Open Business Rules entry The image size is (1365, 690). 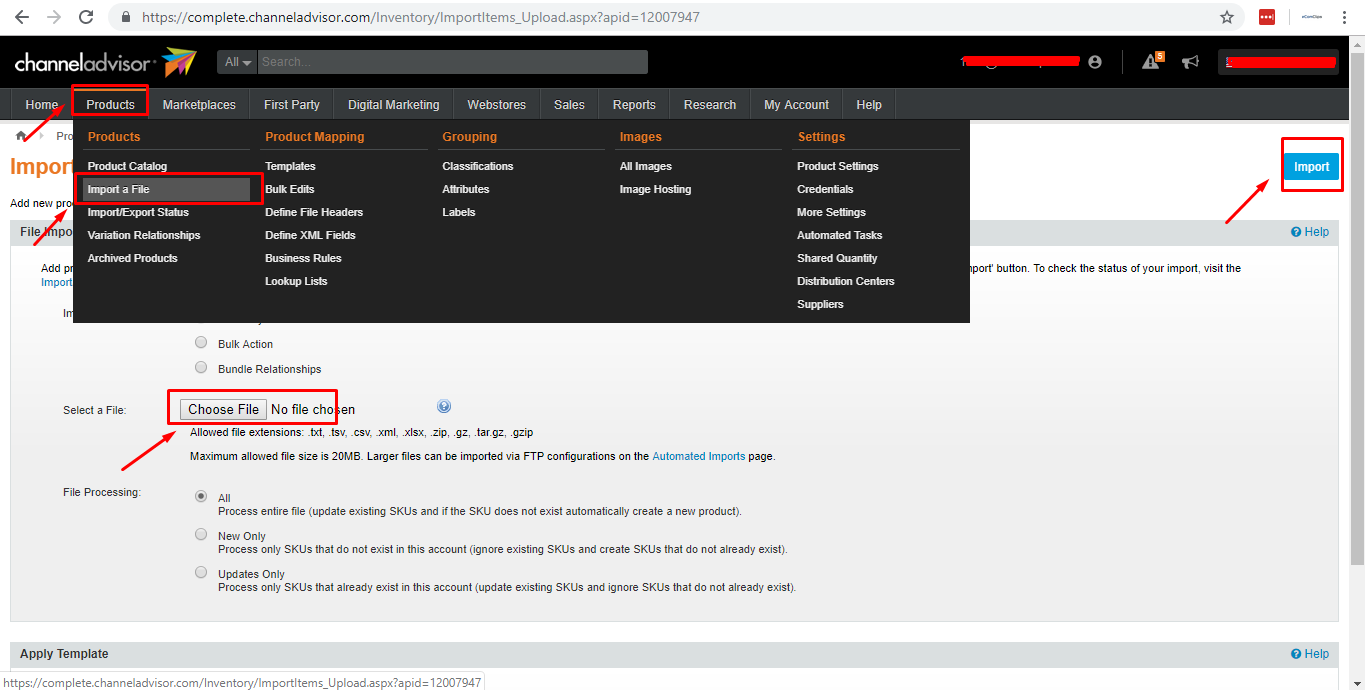click(303, 258)
